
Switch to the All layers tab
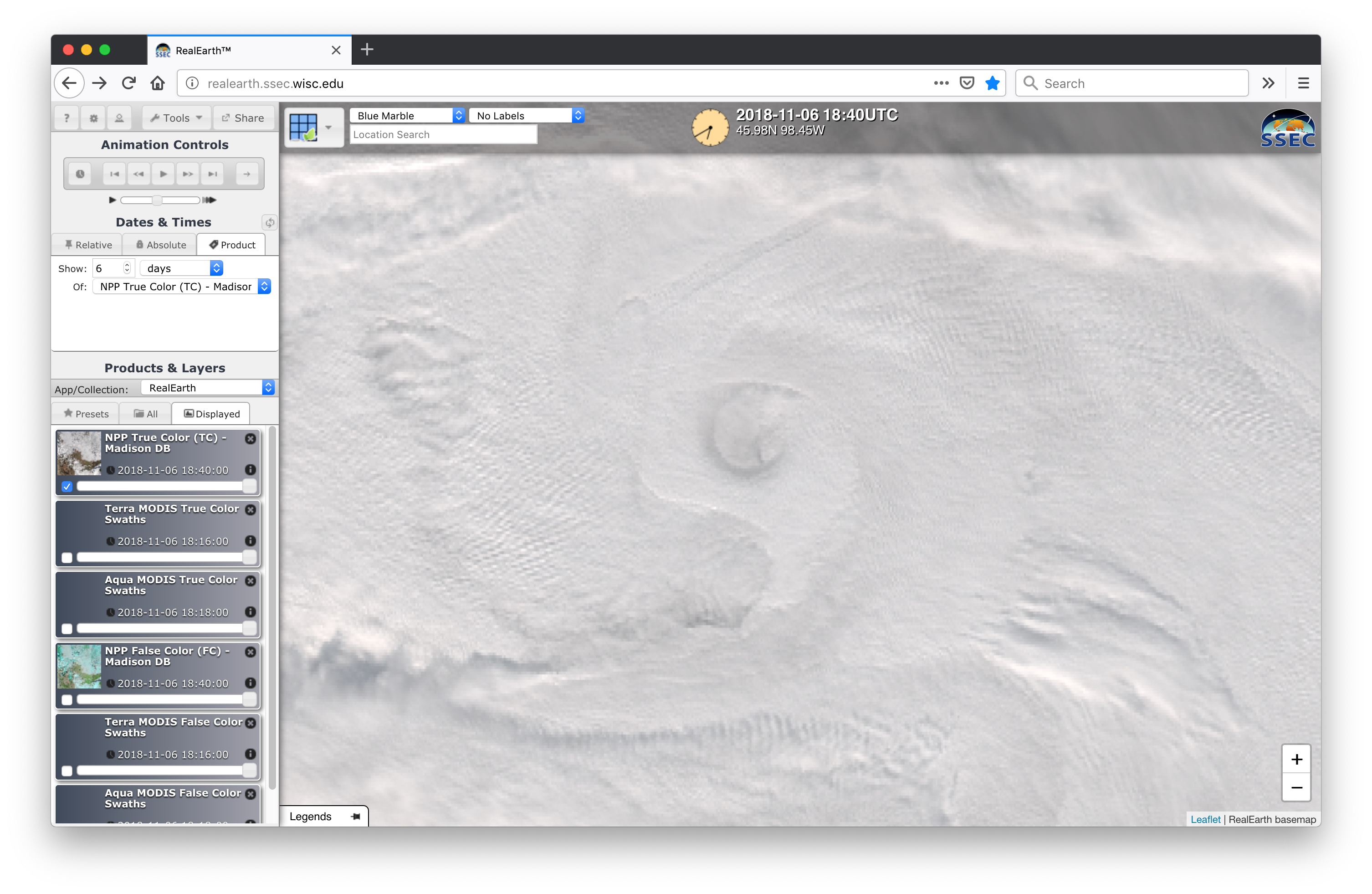146,414
